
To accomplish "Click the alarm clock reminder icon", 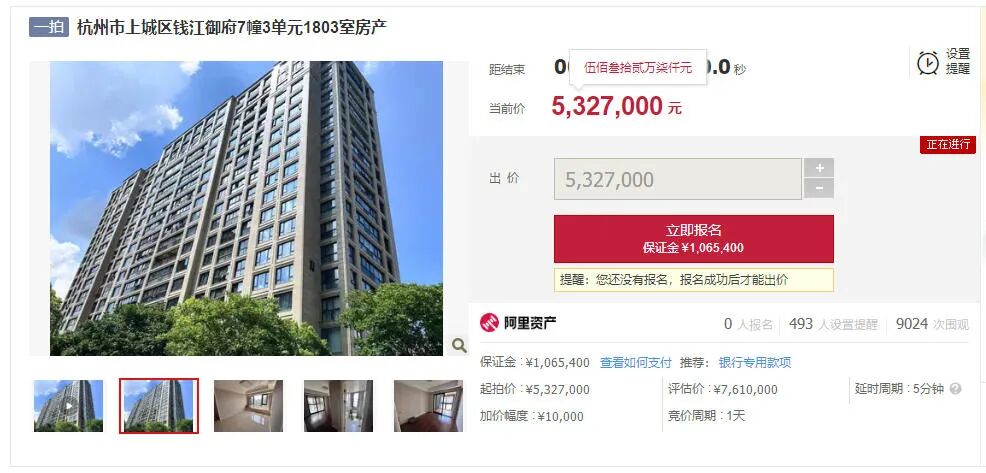I will tap(928, 62).
